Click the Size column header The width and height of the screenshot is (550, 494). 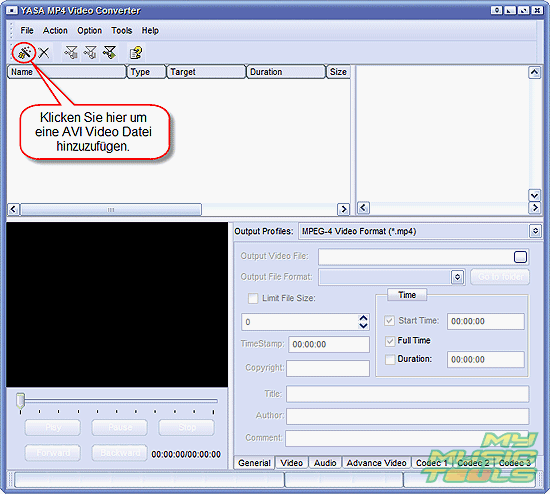click(338, 72)
